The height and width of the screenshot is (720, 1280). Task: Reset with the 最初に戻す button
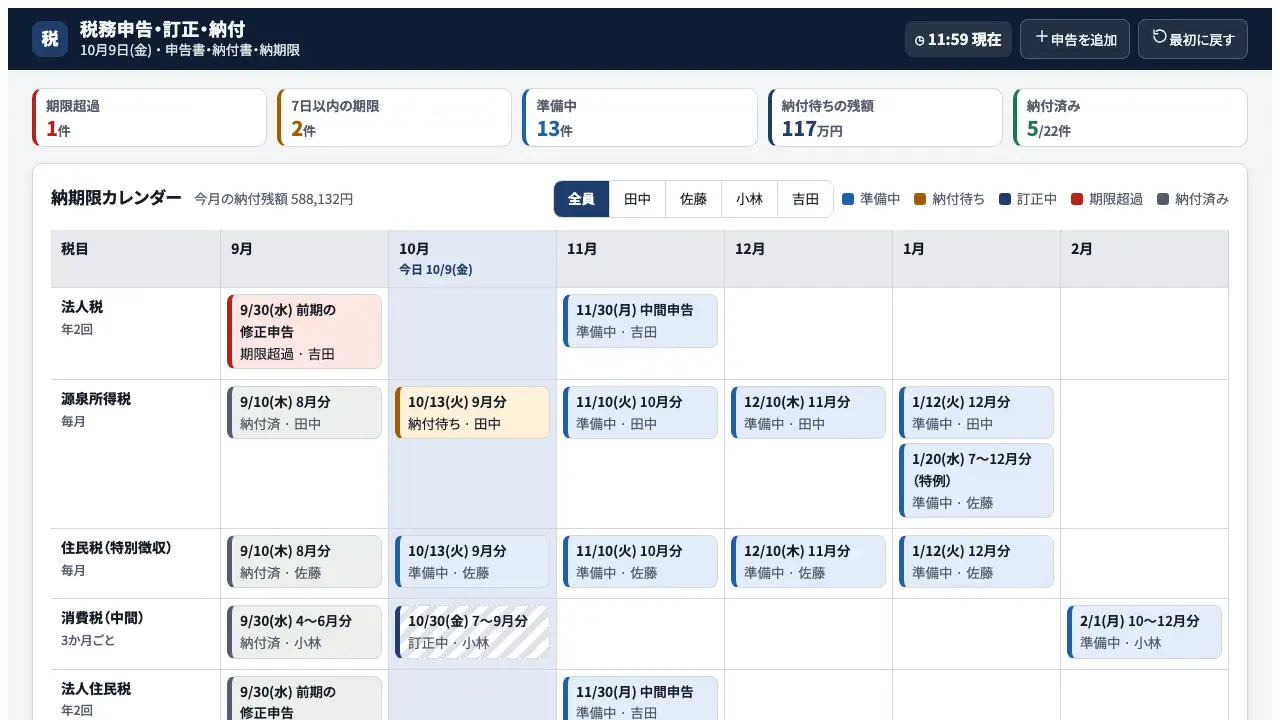1193,39
